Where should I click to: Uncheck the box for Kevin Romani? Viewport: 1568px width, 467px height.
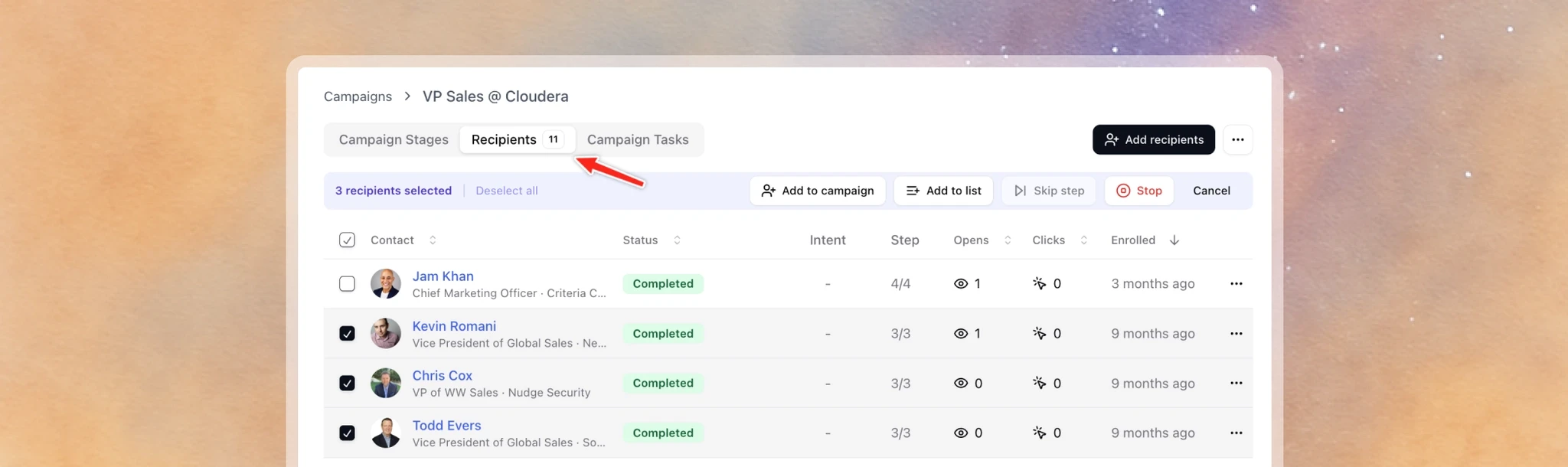click(x=347, y=333)
